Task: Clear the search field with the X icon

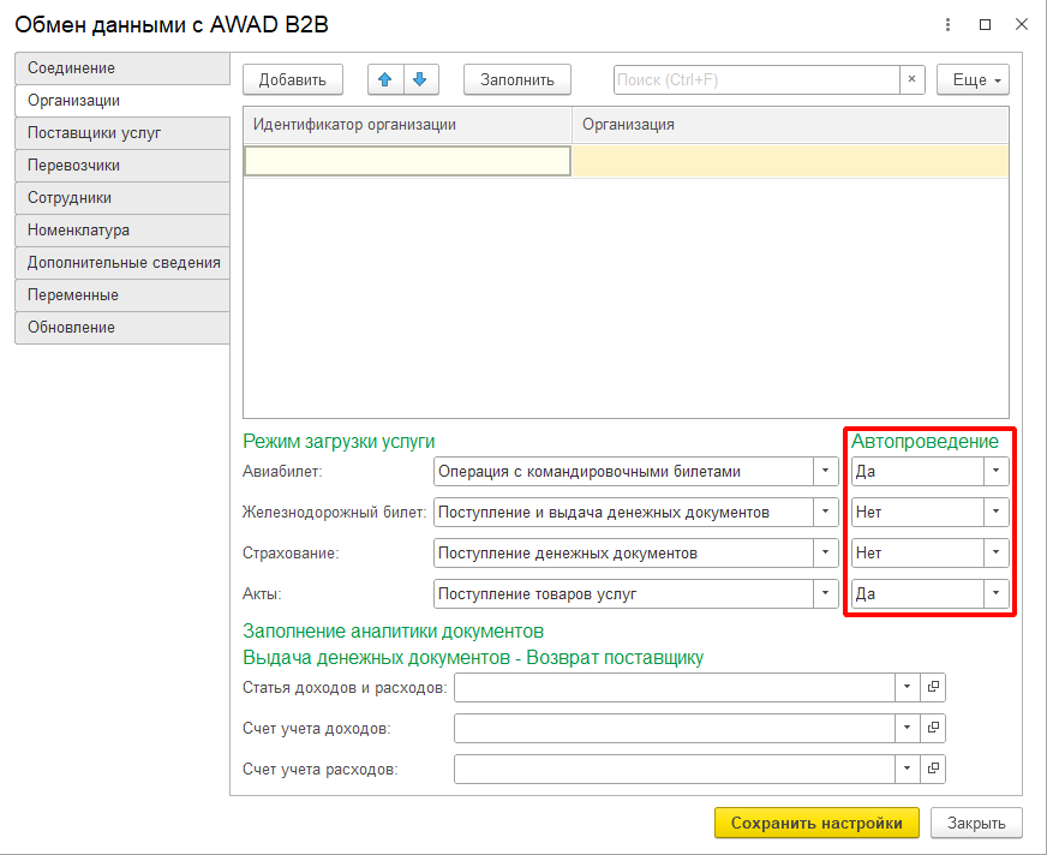Action: click(911, 80)
